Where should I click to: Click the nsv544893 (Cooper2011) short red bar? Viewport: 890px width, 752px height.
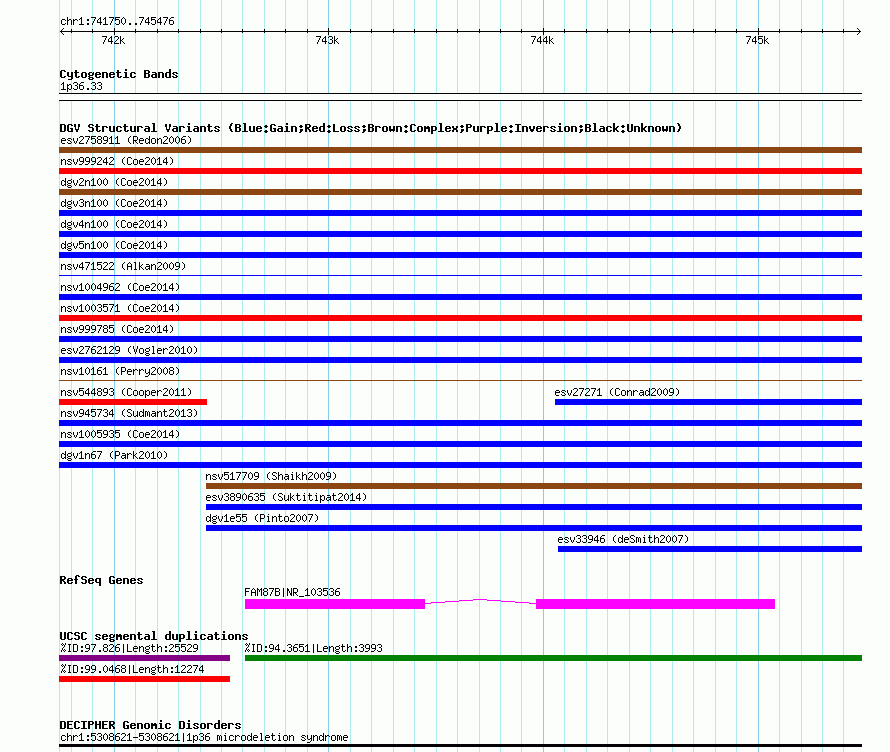[x=133, y=402]
